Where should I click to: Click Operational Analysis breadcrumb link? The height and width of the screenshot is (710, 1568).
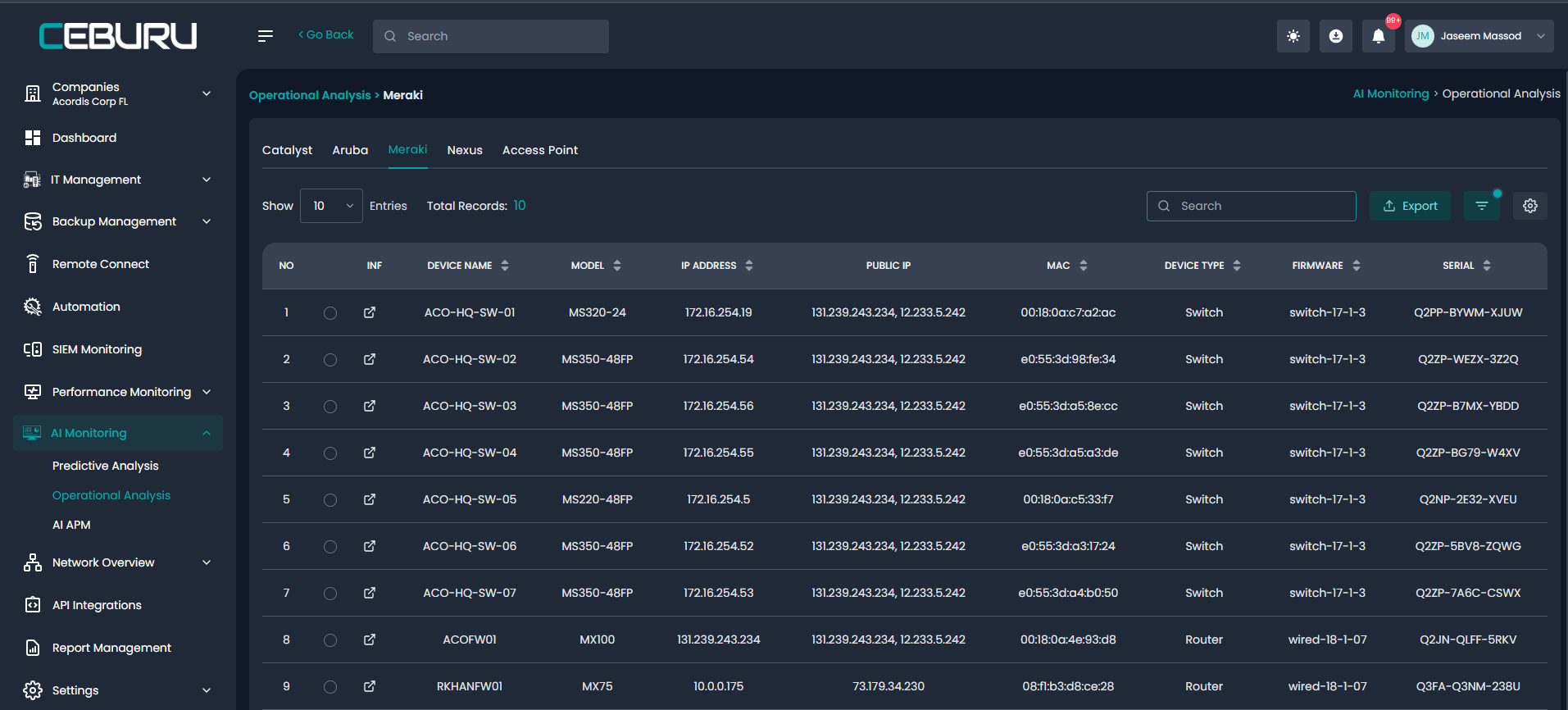(x=310, y=95)
